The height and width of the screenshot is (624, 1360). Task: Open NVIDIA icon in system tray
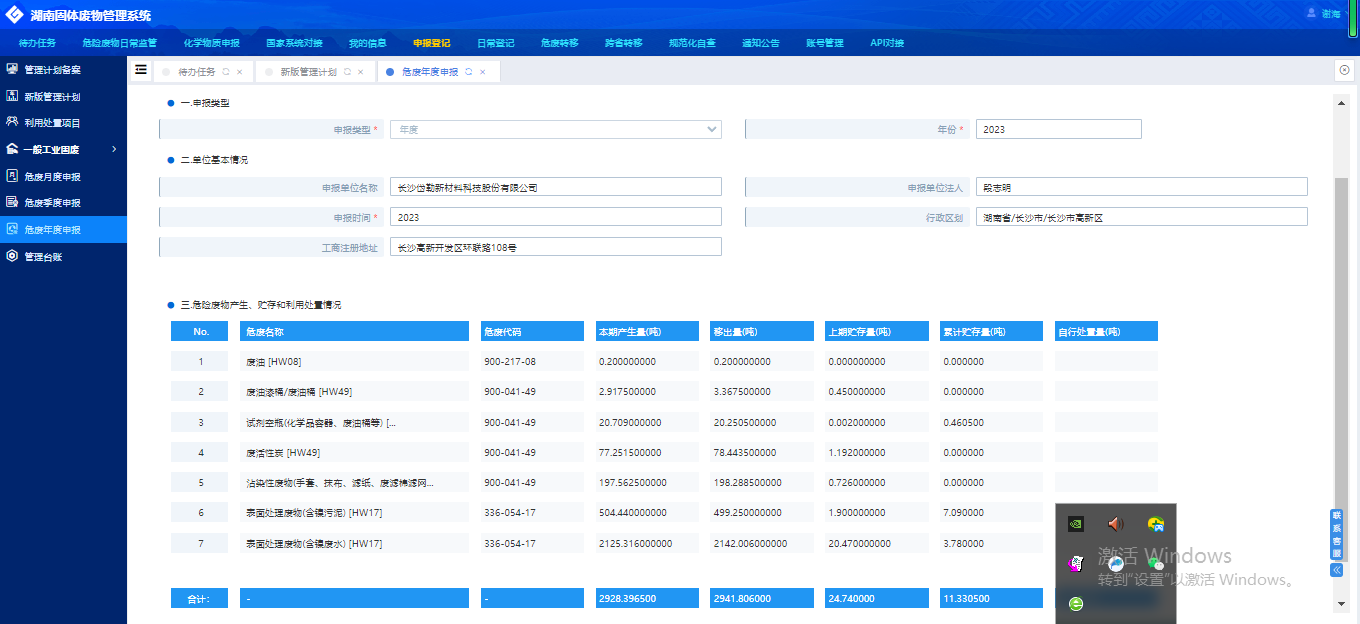pyautogui.click(x=1076, y=523)
